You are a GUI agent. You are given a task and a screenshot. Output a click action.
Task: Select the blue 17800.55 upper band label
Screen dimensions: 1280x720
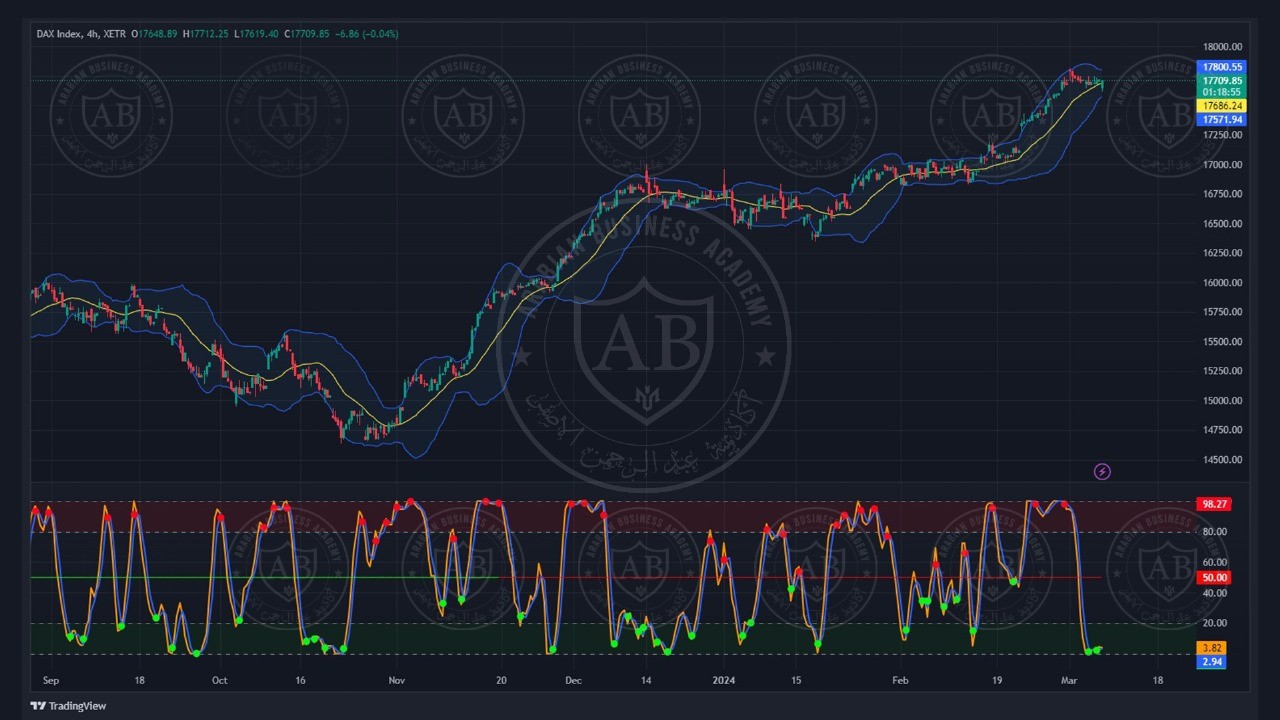click(x=1221, y=67)
